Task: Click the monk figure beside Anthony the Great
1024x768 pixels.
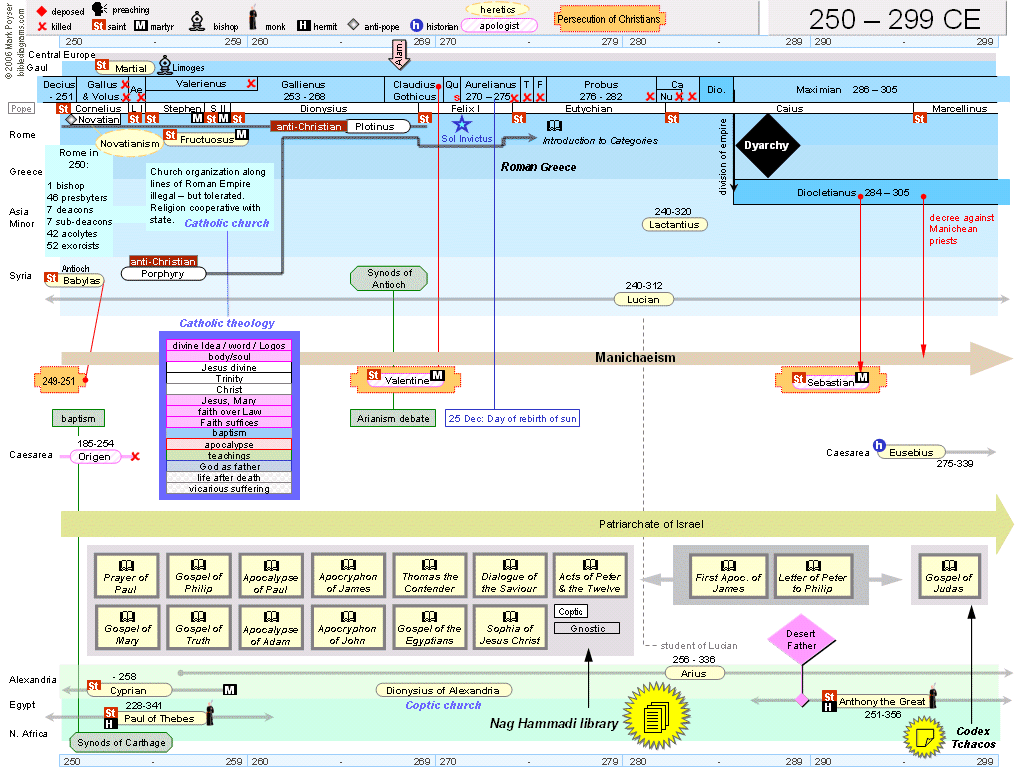Action: pyautogui.click(x=934, y=697)
